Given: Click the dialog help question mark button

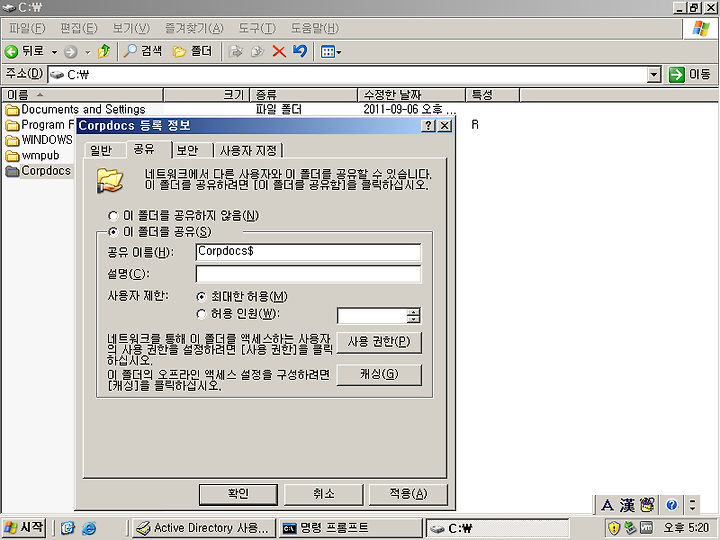Looking at the screenshot, I should pyautogui.click(x=428, y=126).
